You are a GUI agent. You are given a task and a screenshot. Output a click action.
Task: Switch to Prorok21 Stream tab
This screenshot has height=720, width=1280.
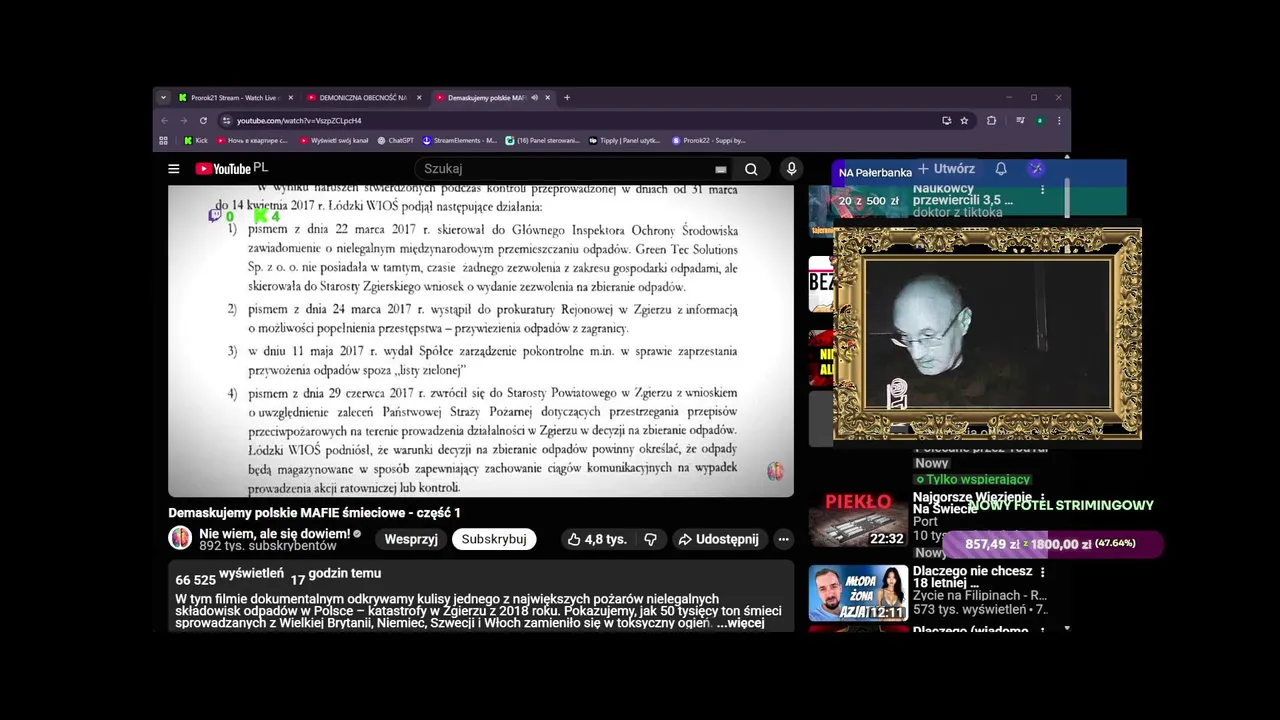coord(234,98)
